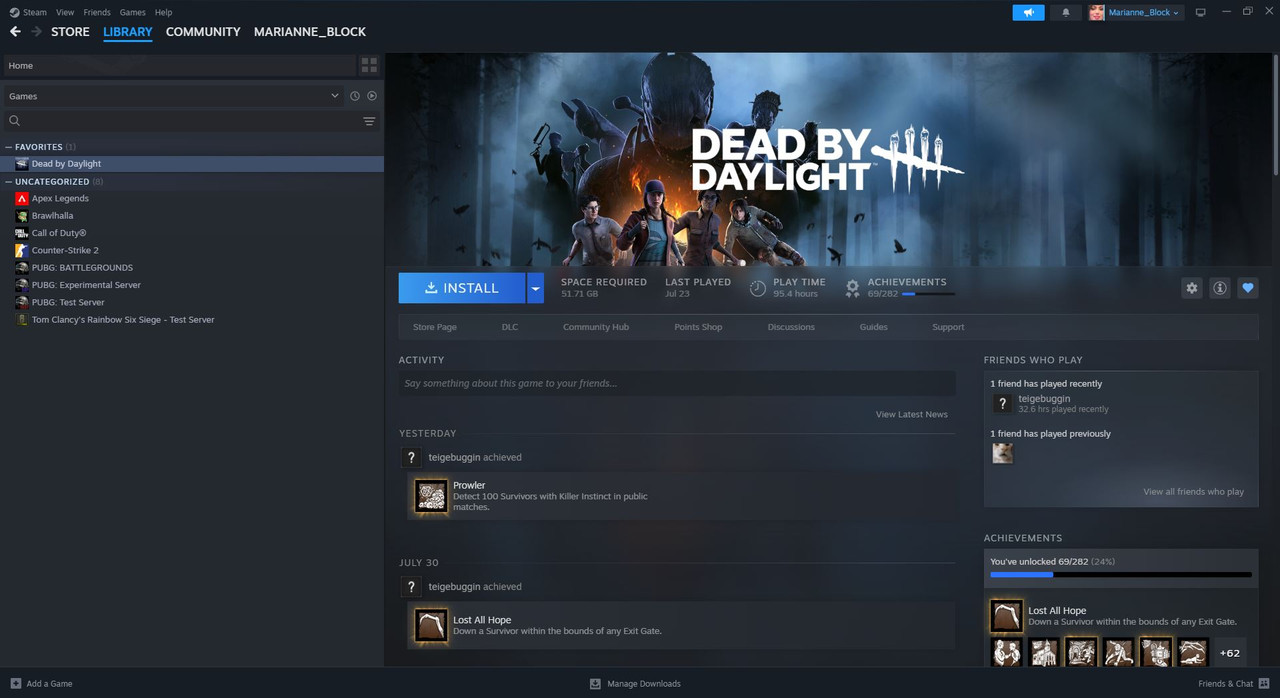Open Lost All Hope achievement icon in activity
Screen dimensions: 1280x698
(431, 626)
